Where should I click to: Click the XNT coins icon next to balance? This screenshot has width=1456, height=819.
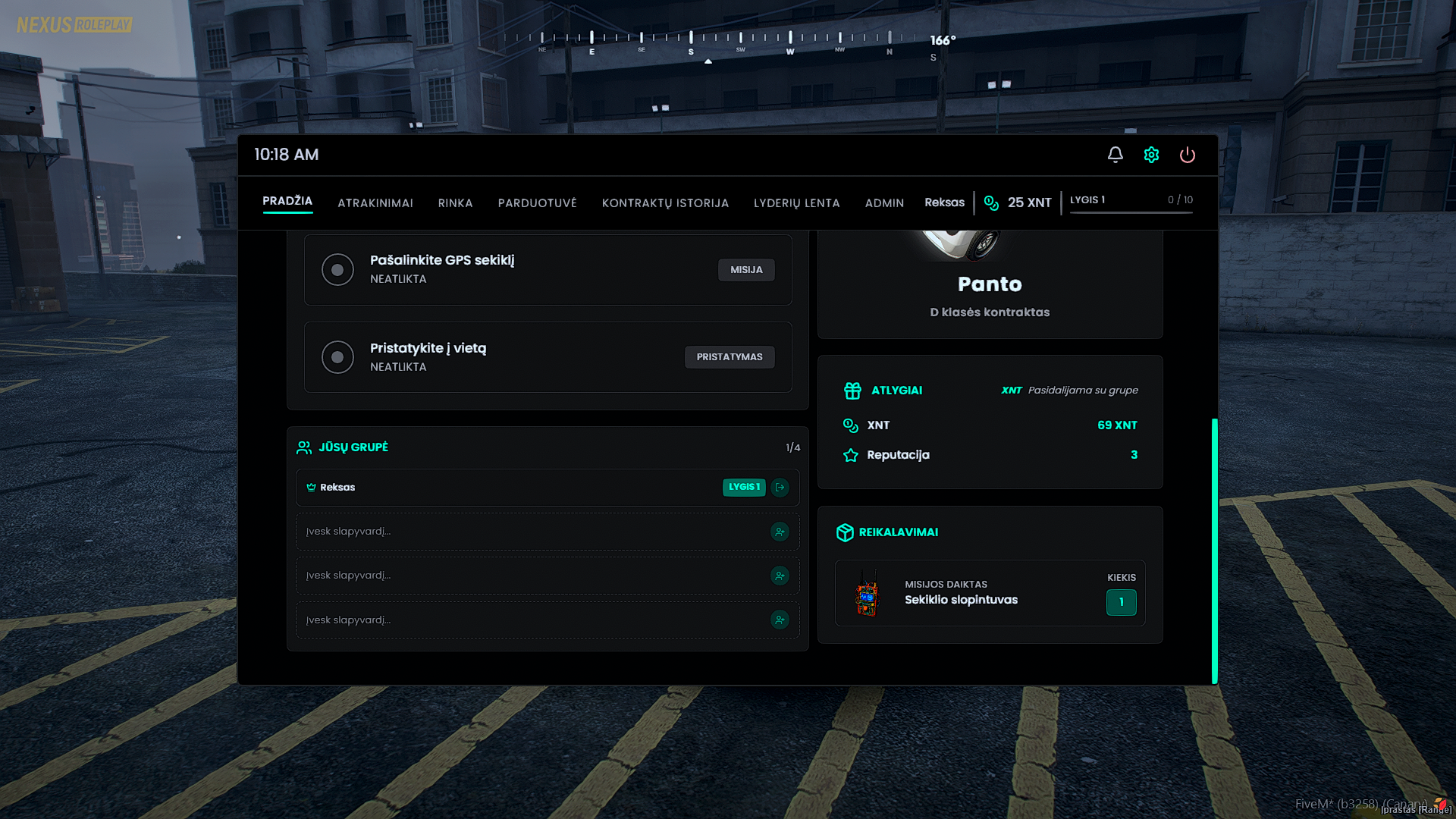991,202
